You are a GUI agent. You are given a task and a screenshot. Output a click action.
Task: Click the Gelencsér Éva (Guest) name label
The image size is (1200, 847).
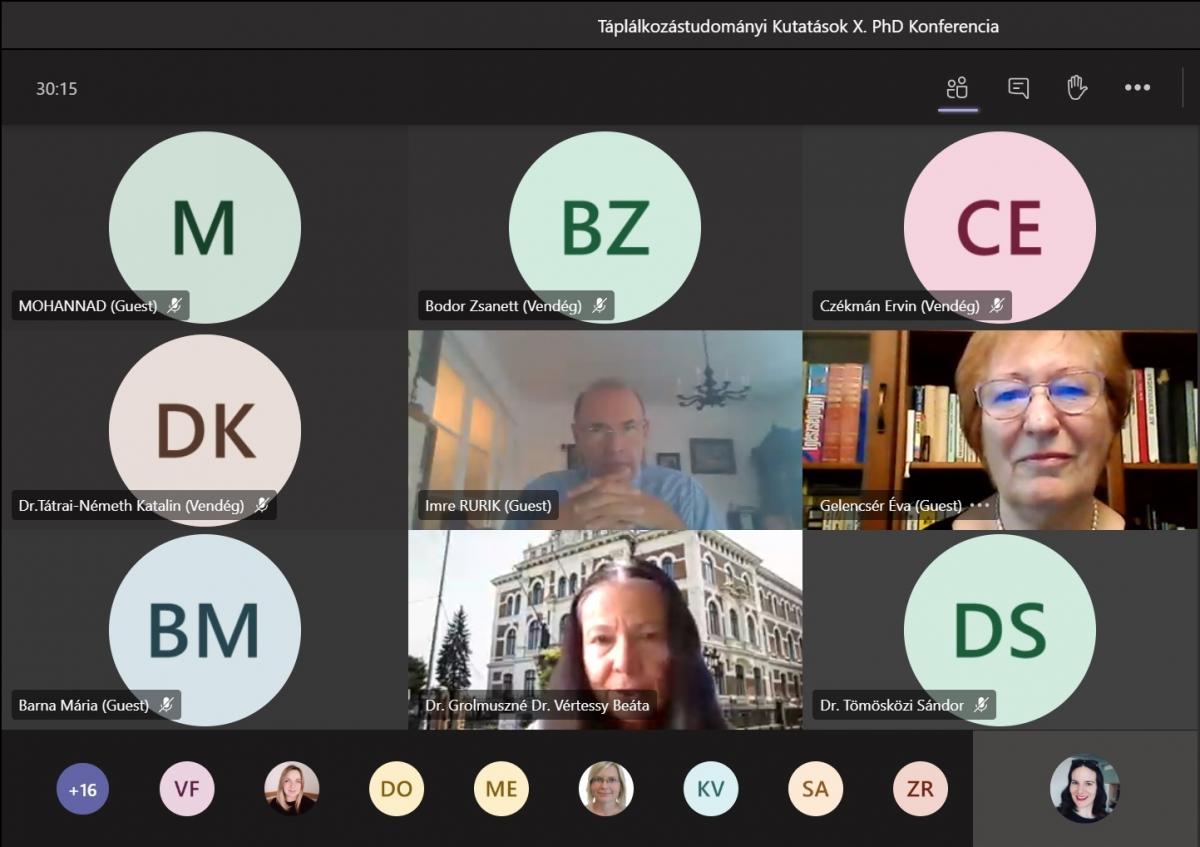click(891, 506)
